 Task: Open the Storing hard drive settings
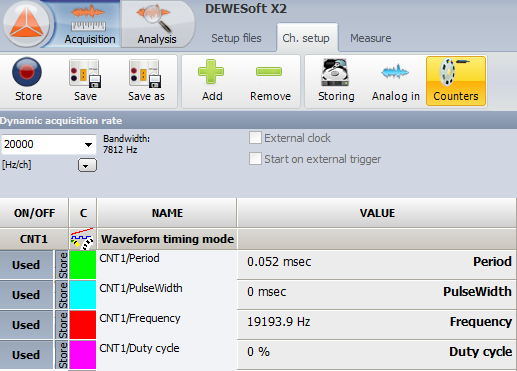coord(336,81)
